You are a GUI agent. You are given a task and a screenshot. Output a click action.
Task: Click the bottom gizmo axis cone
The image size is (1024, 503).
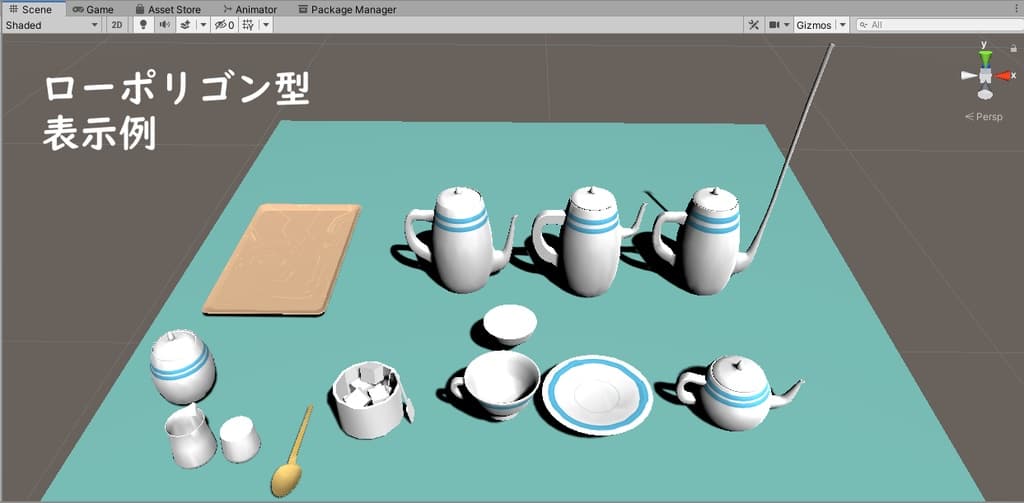pyautogui.click(x=985, y=94)
